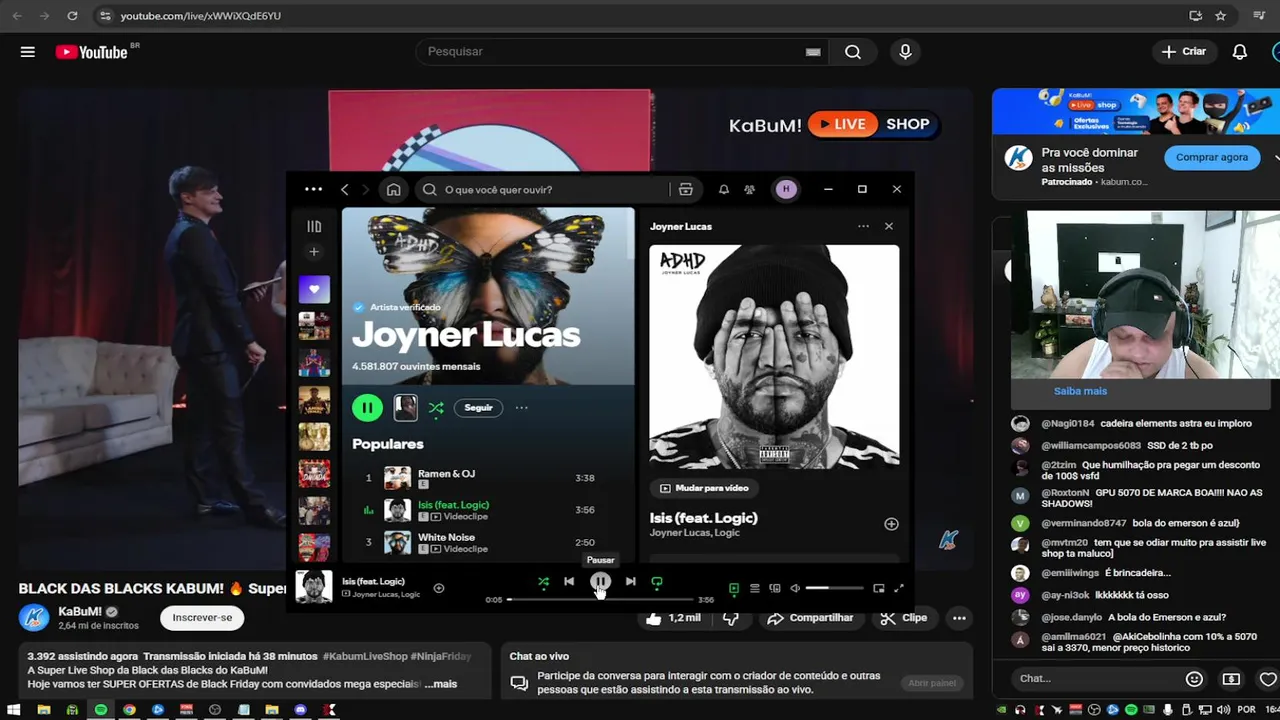This screenshot has height=720, width=1280.
Task: Mute Spotify volume speaker icon
Action: 795,588
